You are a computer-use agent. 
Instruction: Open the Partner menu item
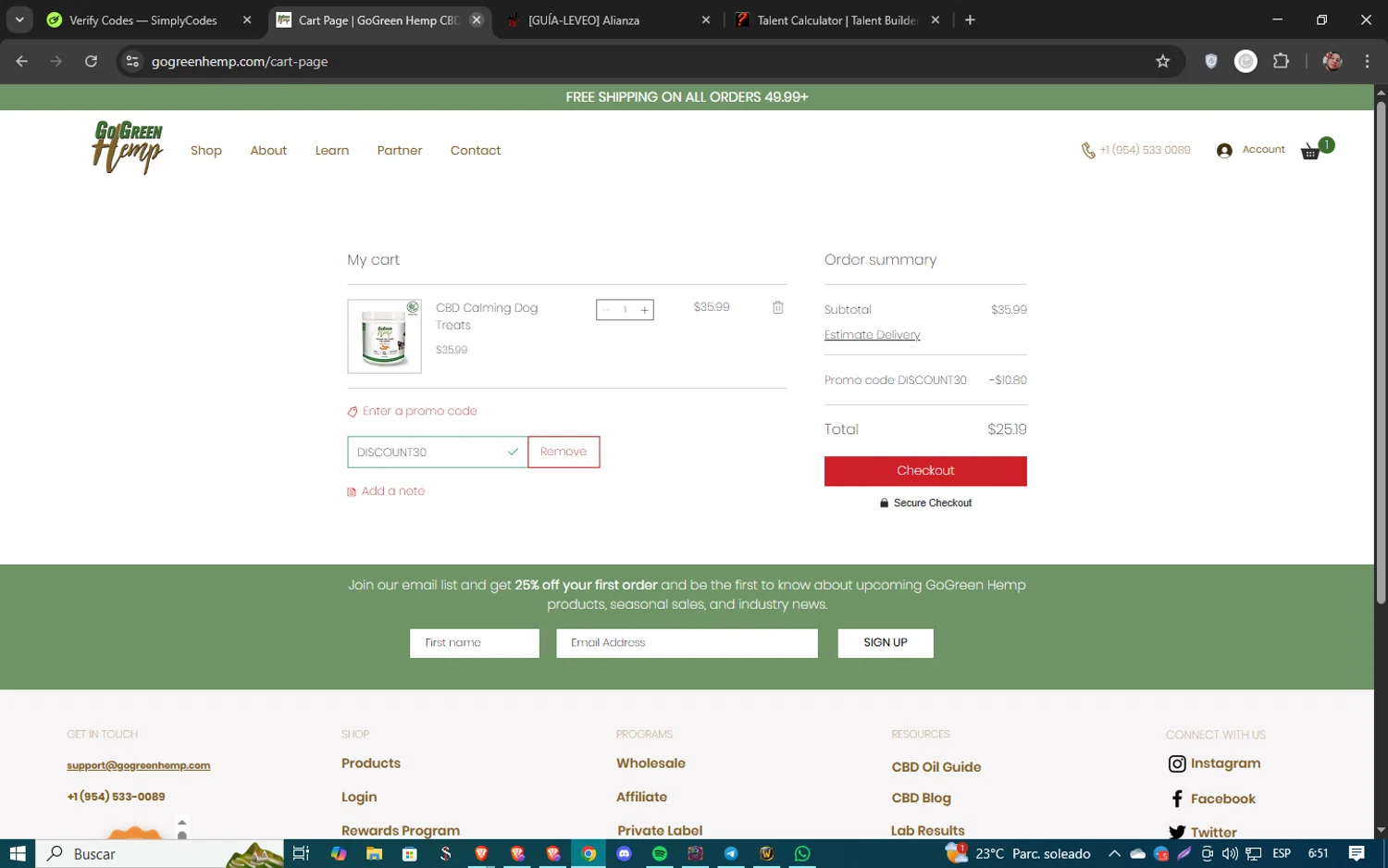[x=400, y=150]
